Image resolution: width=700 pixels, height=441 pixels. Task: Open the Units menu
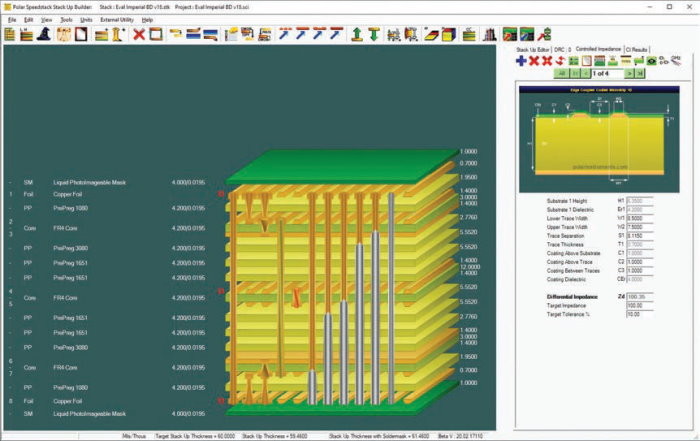coord(86,20)
